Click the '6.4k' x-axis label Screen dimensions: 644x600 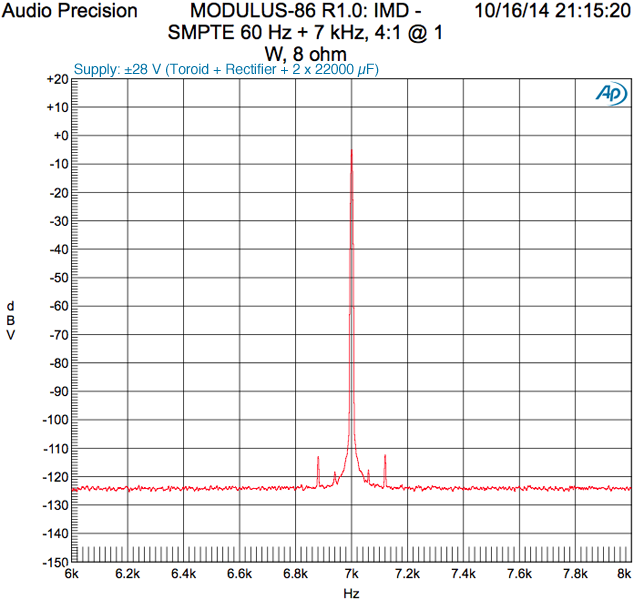[x=184, y=574]
